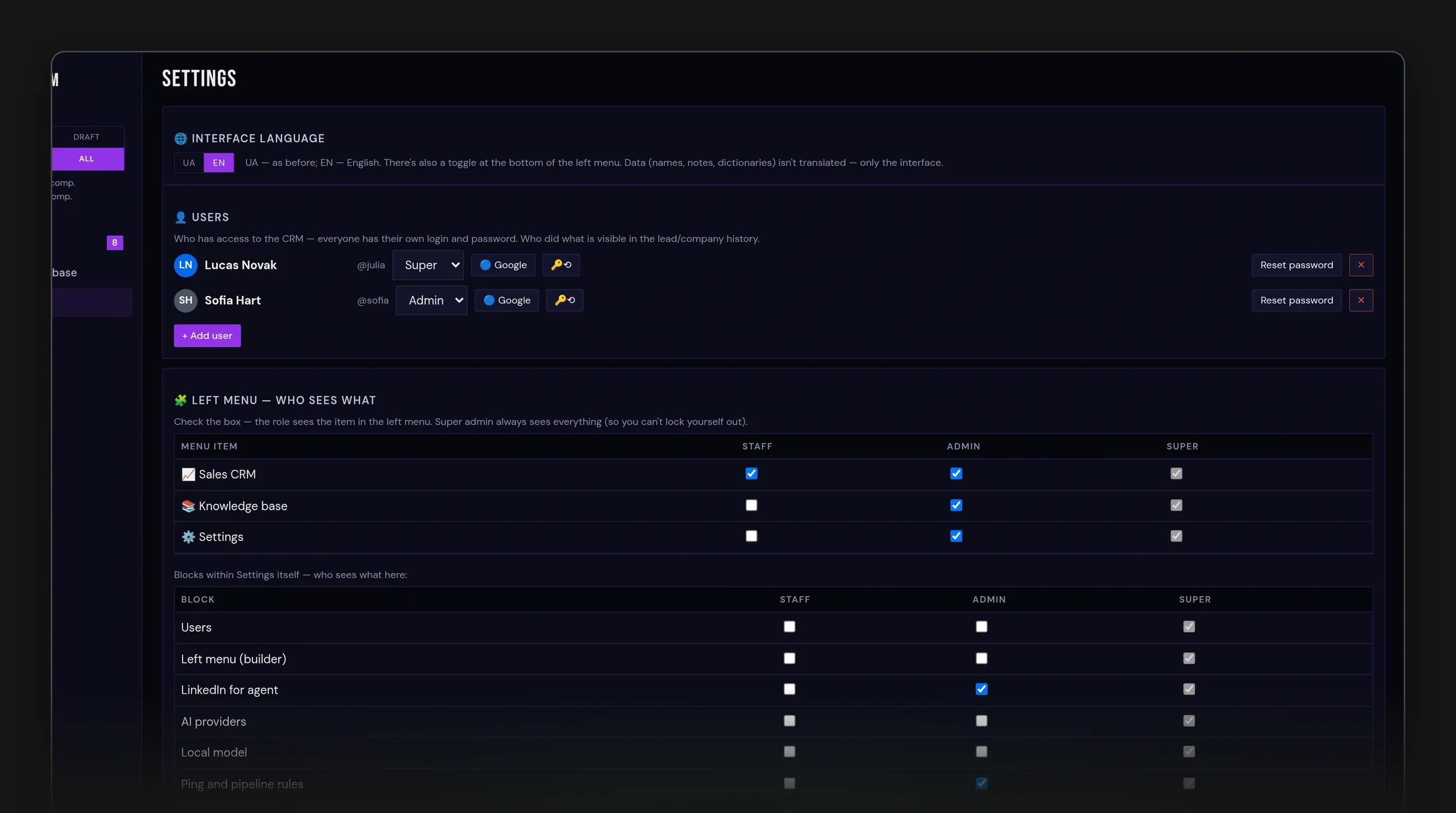Select the ALL filter in the sidebar
The image size is (1456, 813).
click(88, 159)
